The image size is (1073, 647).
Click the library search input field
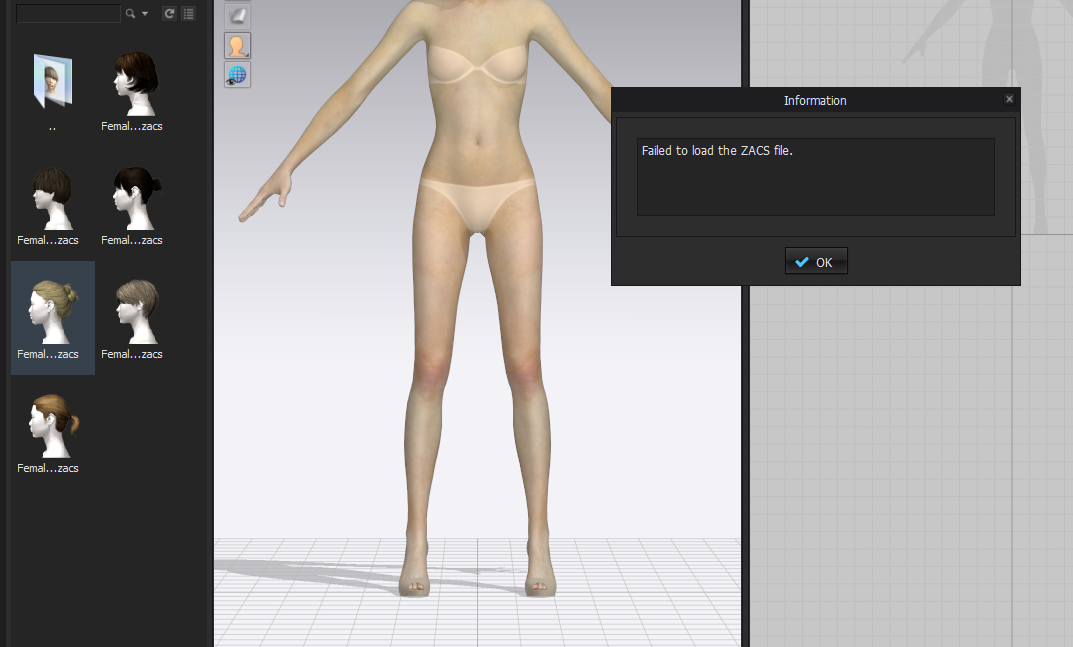point(68,14)
